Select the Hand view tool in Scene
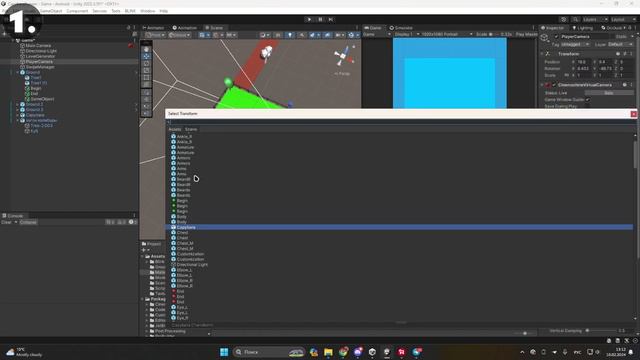This screenshot has height=360, width=640. [146, 49]
